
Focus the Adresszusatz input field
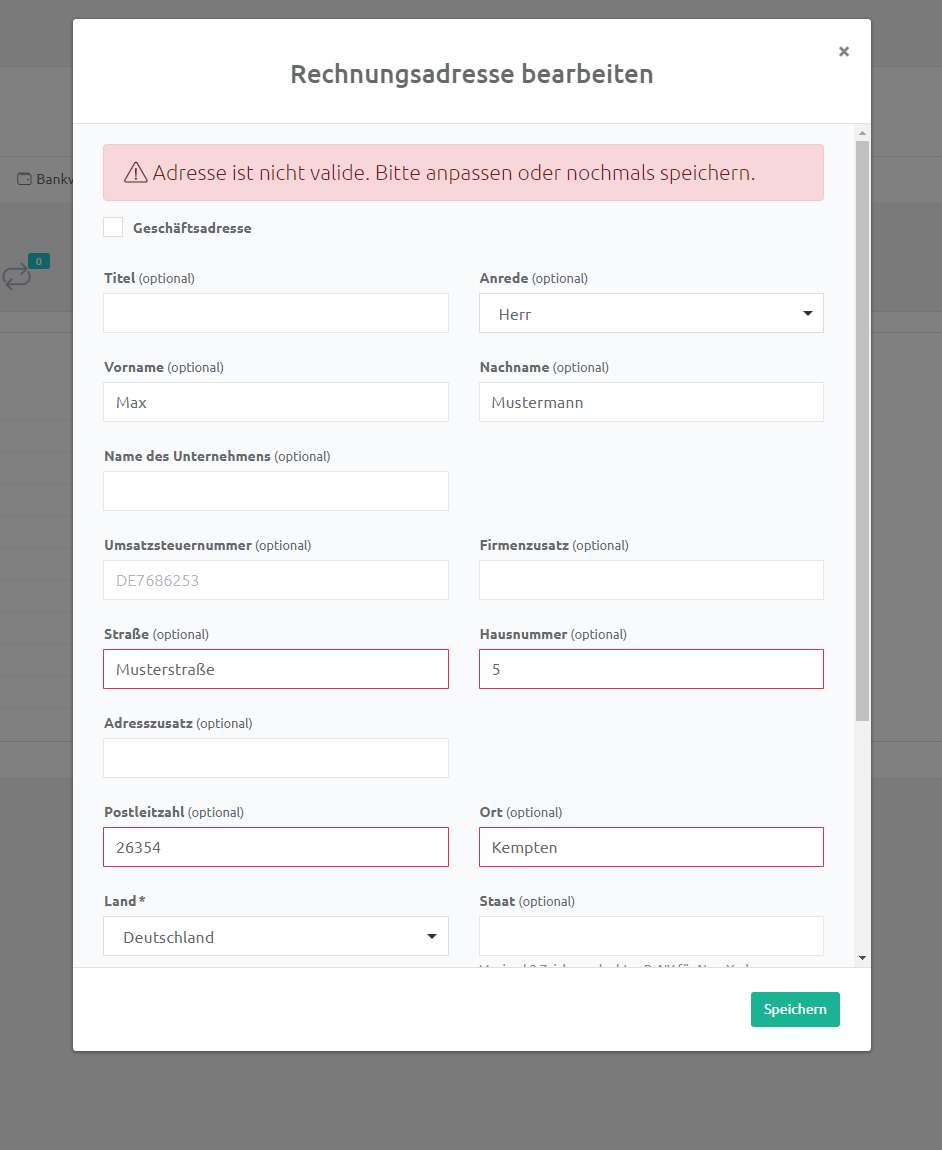click(276, 758)
